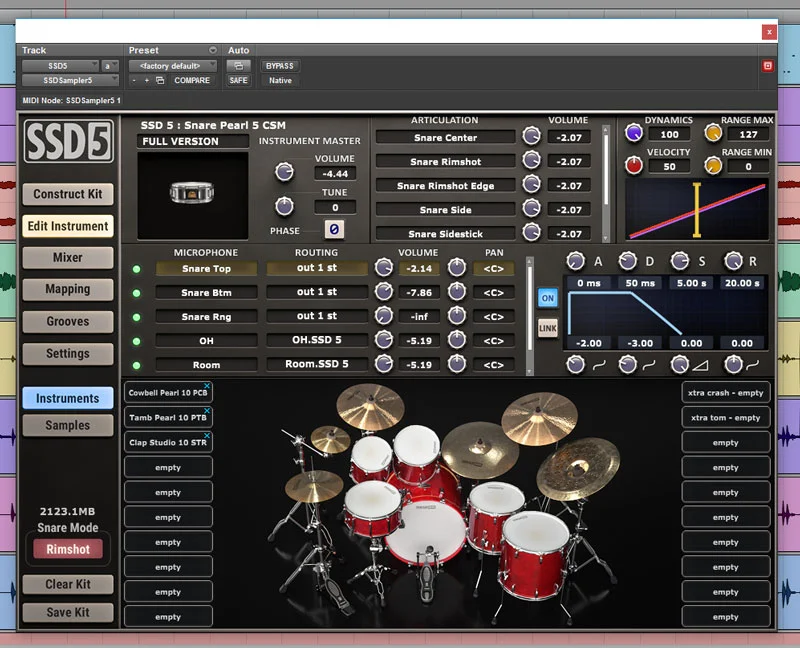This screenshot has width=800, height=648.
Task: Click the Dynamics value field showing 100
Action: coord(669,134)
